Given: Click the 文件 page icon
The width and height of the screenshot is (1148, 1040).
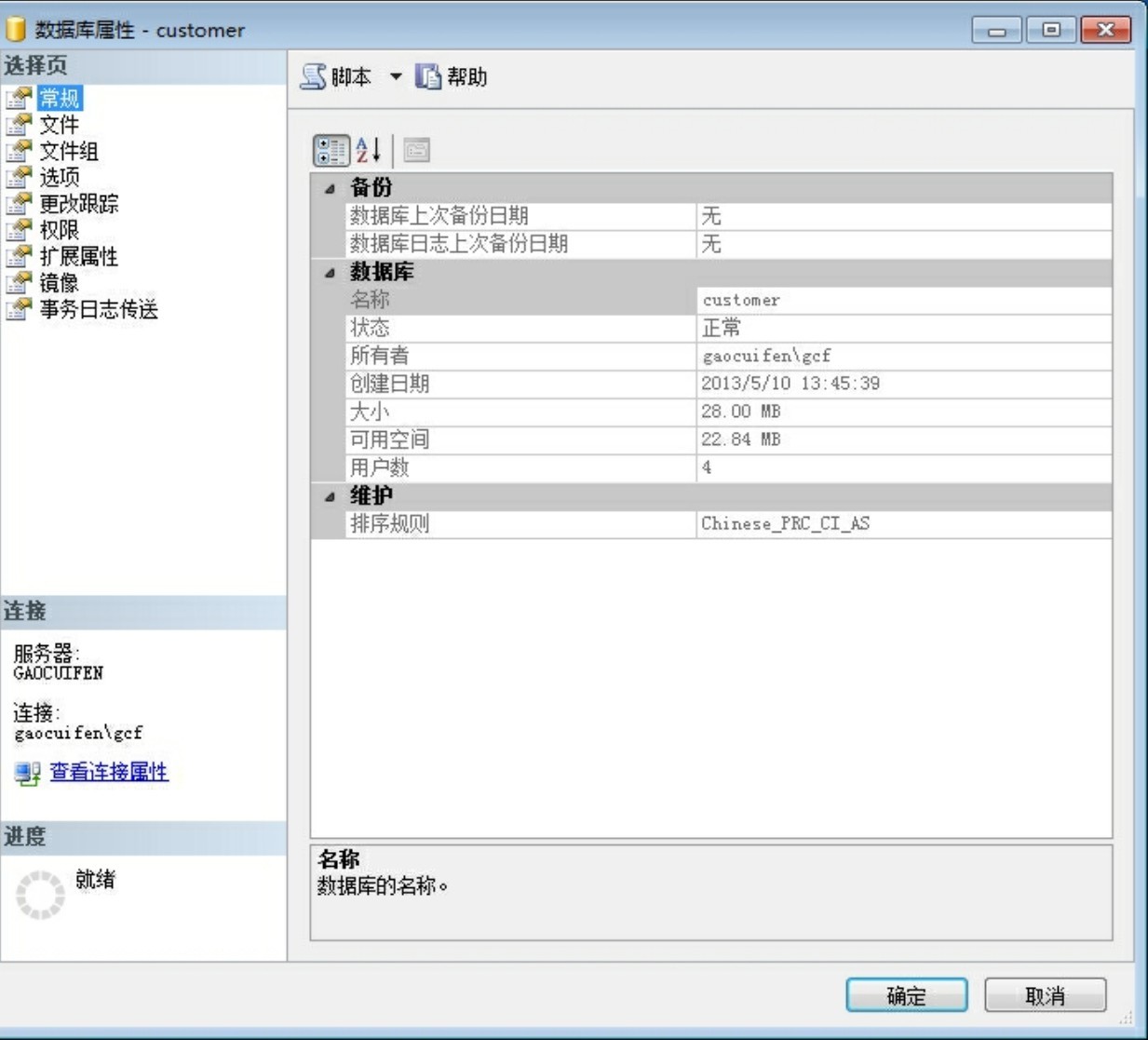Looking at the screenshot, I should tap(19, 124).
